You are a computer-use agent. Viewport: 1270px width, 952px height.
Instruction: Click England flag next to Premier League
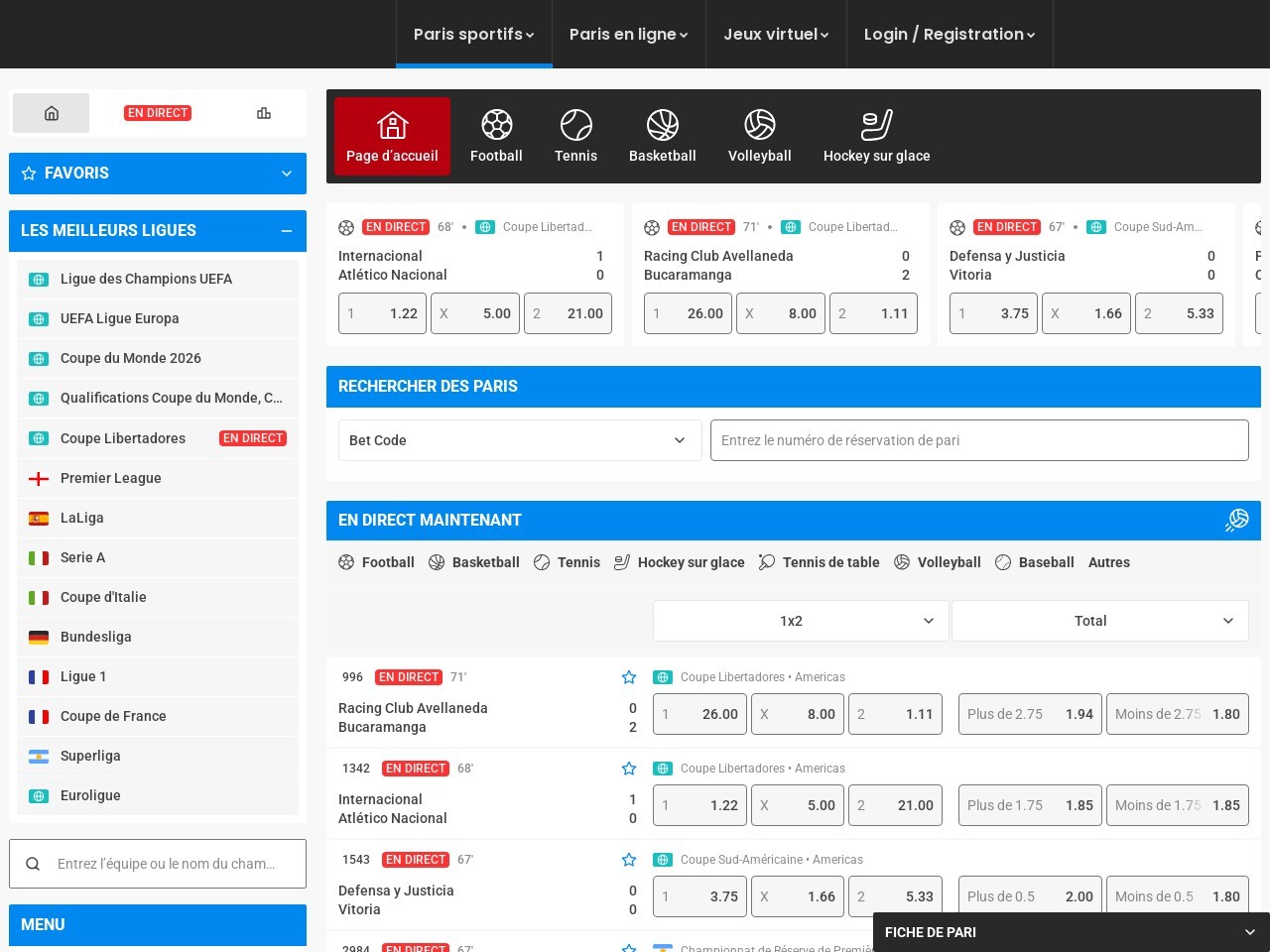click(x=39, y=478)
